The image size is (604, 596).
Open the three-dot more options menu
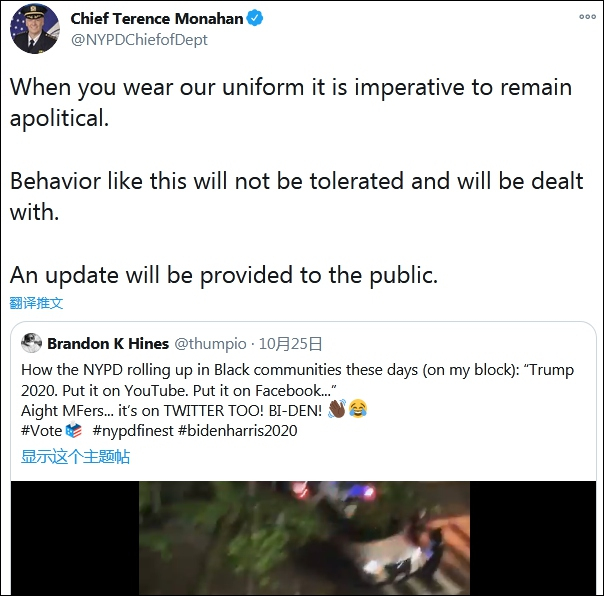click(587, 17)
